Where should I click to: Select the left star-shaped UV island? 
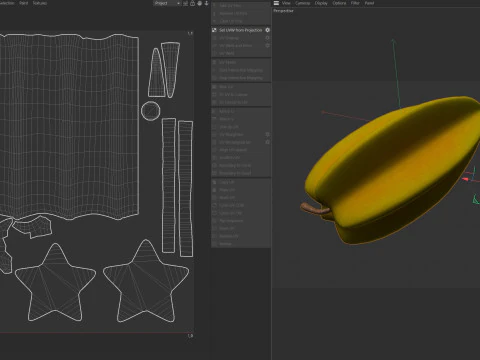55,282
